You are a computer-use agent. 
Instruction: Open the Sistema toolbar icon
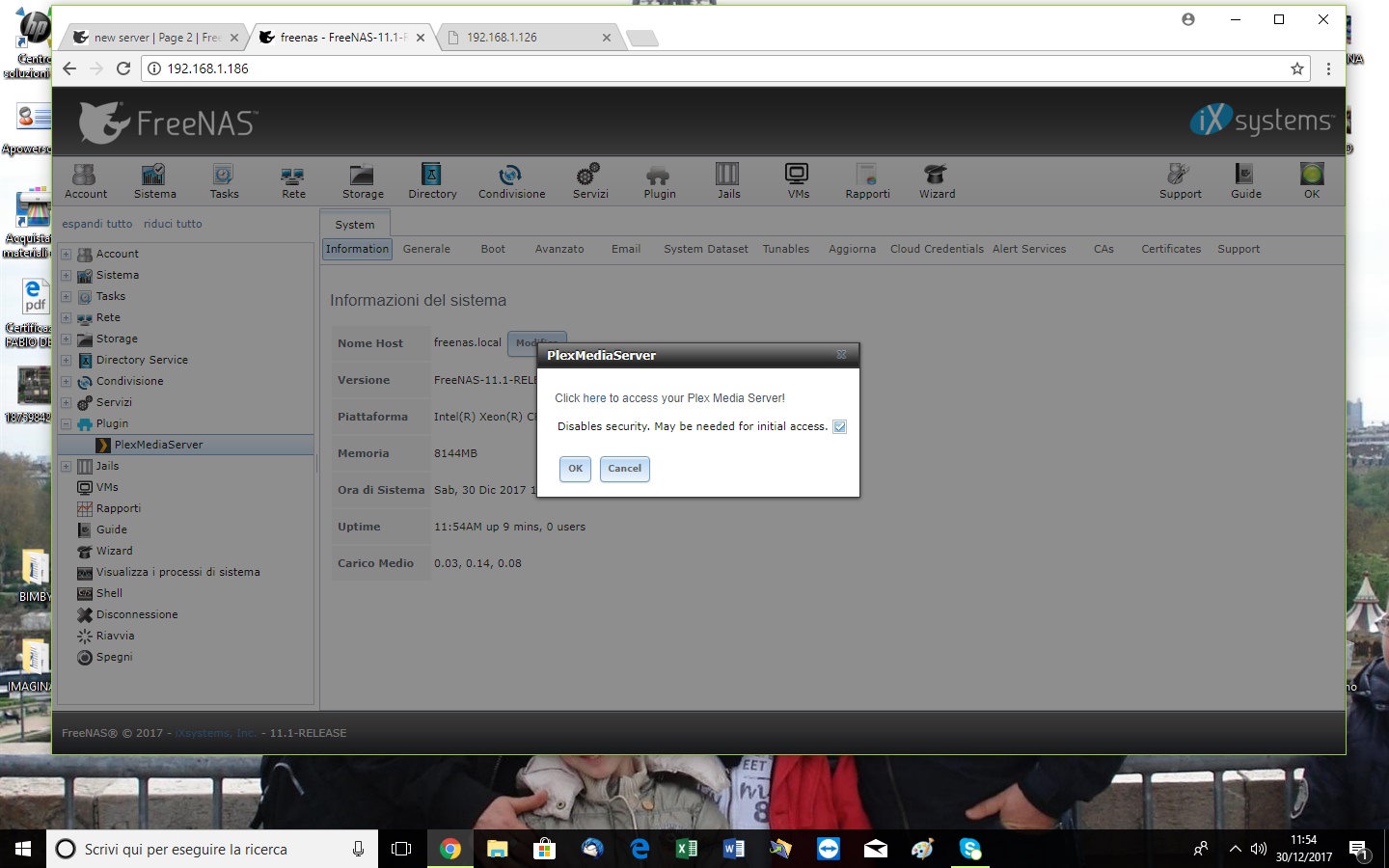coord(154,181)
